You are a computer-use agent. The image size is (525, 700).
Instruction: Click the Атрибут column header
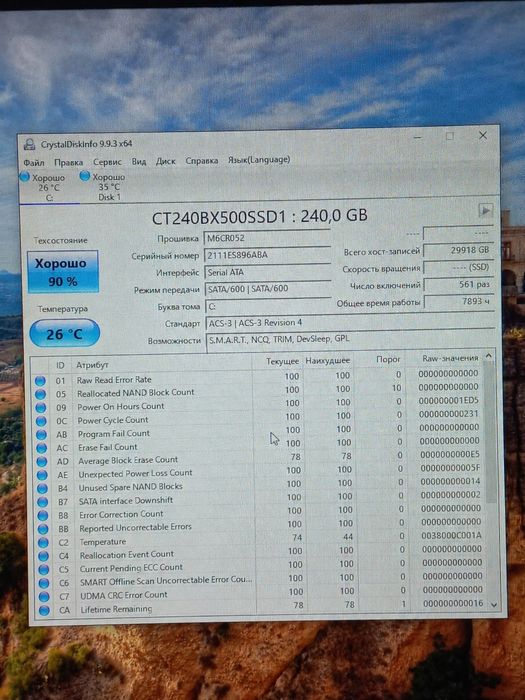pyautogui.click(x=92, y=365)
